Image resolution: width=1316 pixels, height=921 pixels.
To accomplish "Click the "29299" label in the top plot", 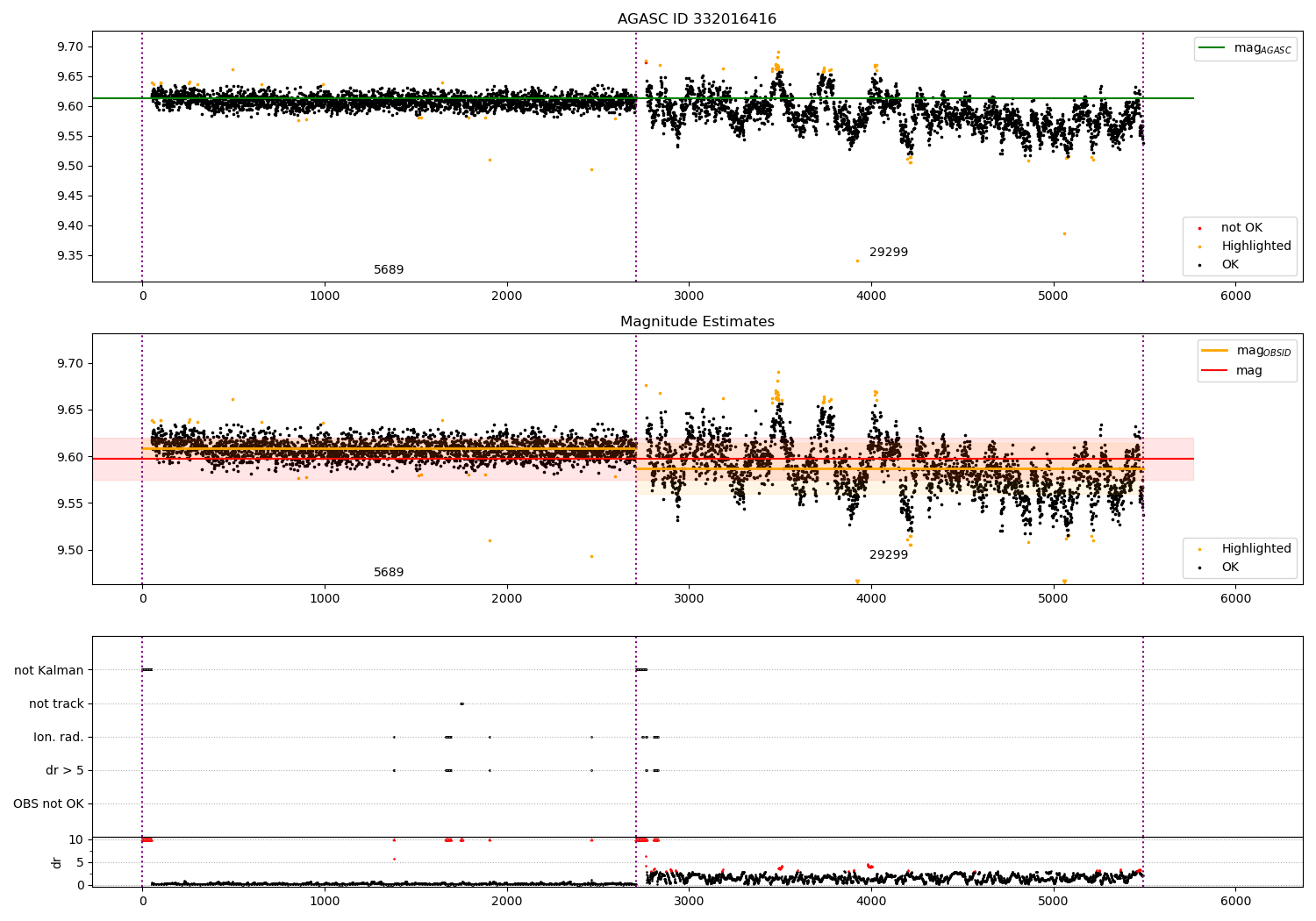I will [888, 252].
